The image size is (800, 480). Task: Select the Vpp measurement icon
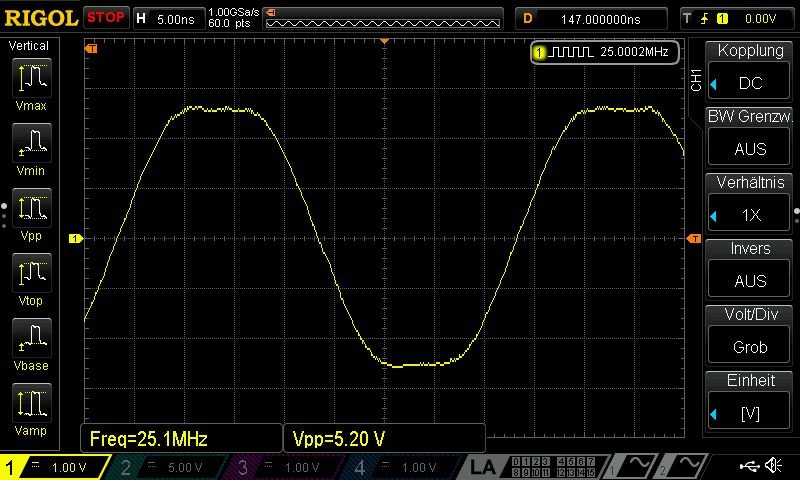(31, 207)
